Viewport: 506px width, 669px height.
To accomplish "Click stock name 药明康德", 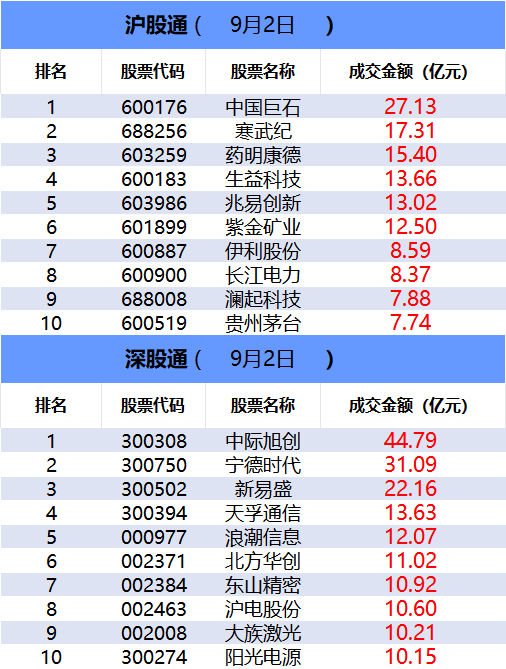I will (x=263, y=155).
